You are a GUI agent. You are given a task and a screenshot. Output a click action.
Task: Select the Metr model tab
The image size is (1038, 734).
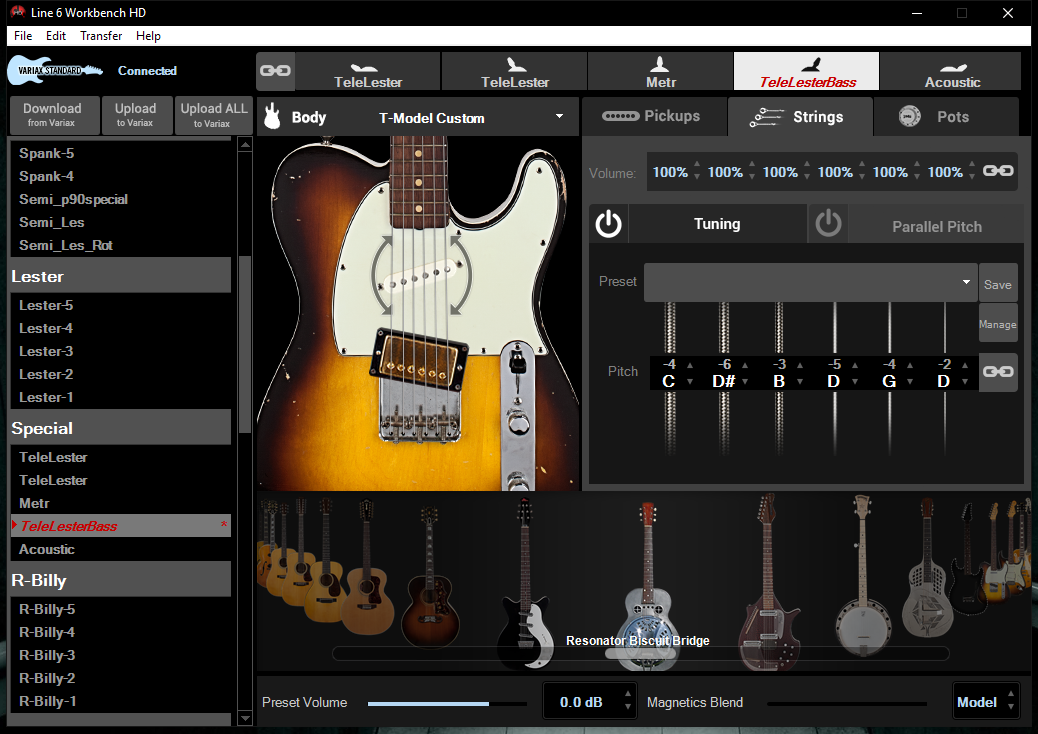[660, 71]
